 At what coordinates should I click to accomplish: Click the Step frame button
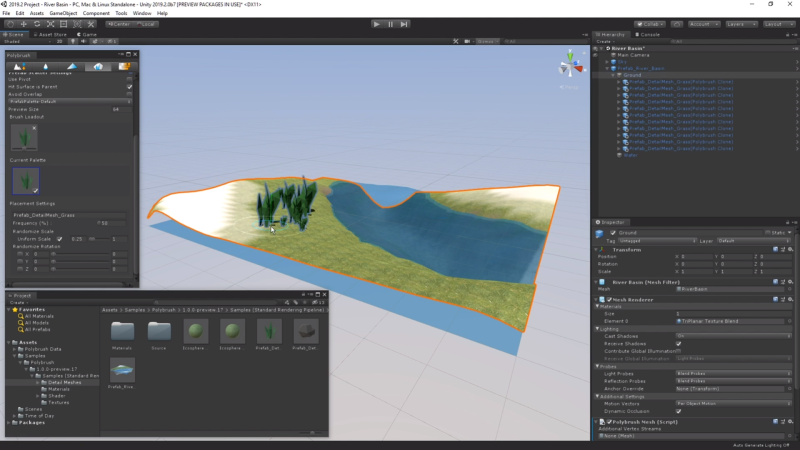(404, 24)
